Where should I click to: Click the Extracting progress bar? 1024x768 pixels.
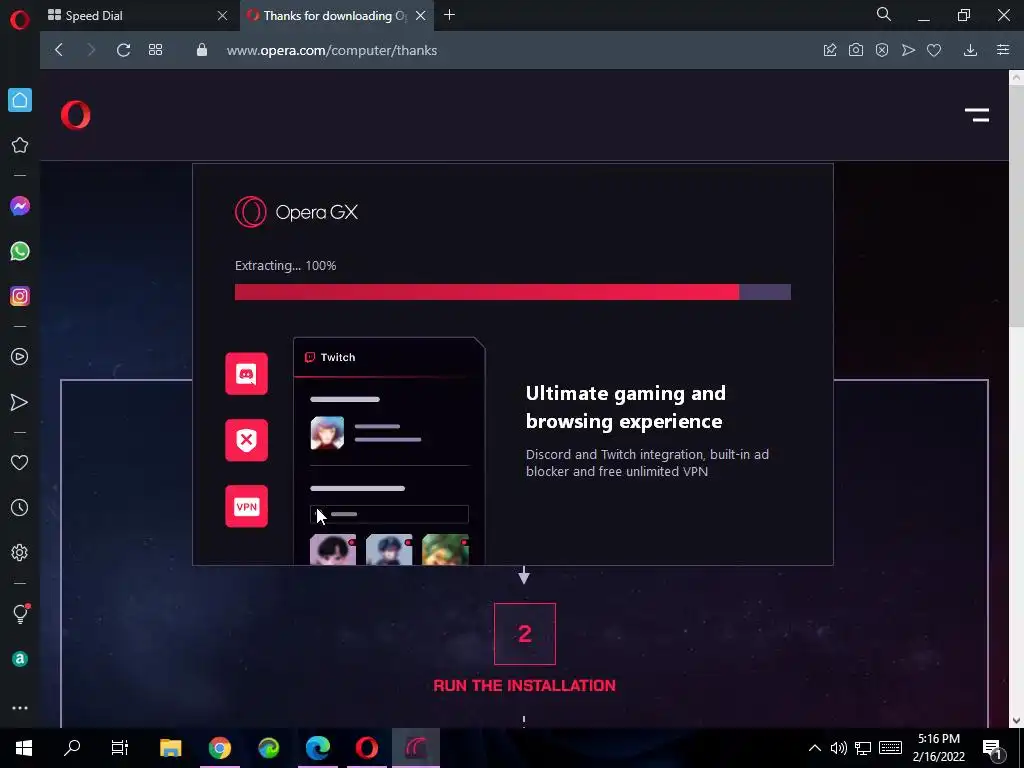click(513, 292)
